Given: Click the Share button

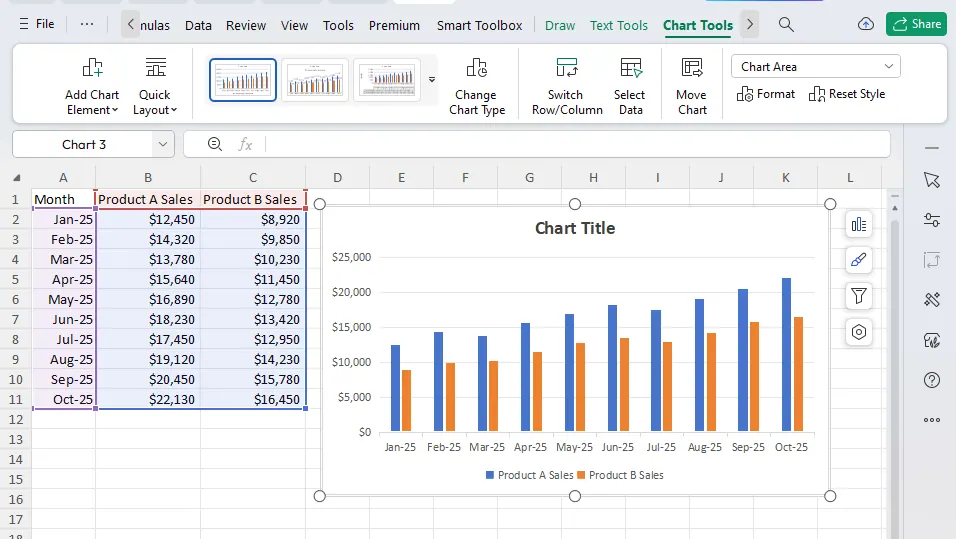Looking at the screenshot, I should (x=916, y=24).
